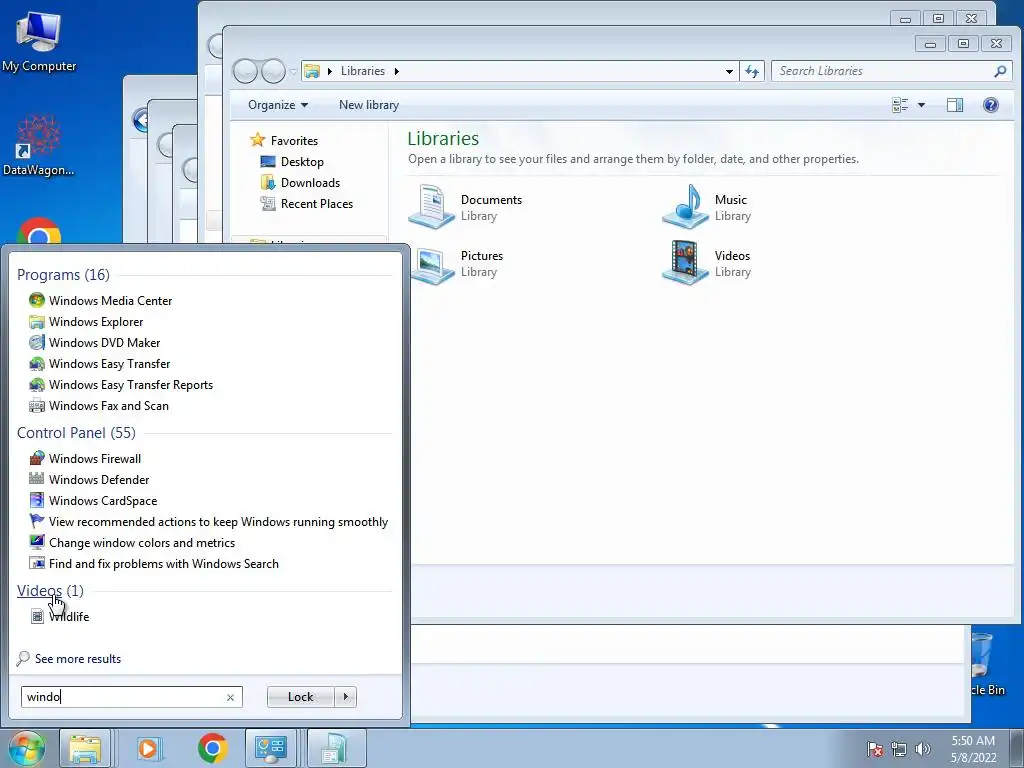Viewport: 1024px width, 768px height.
Task: Click Libraries in the address breadcrumb
Action: [x=362, y=71]
